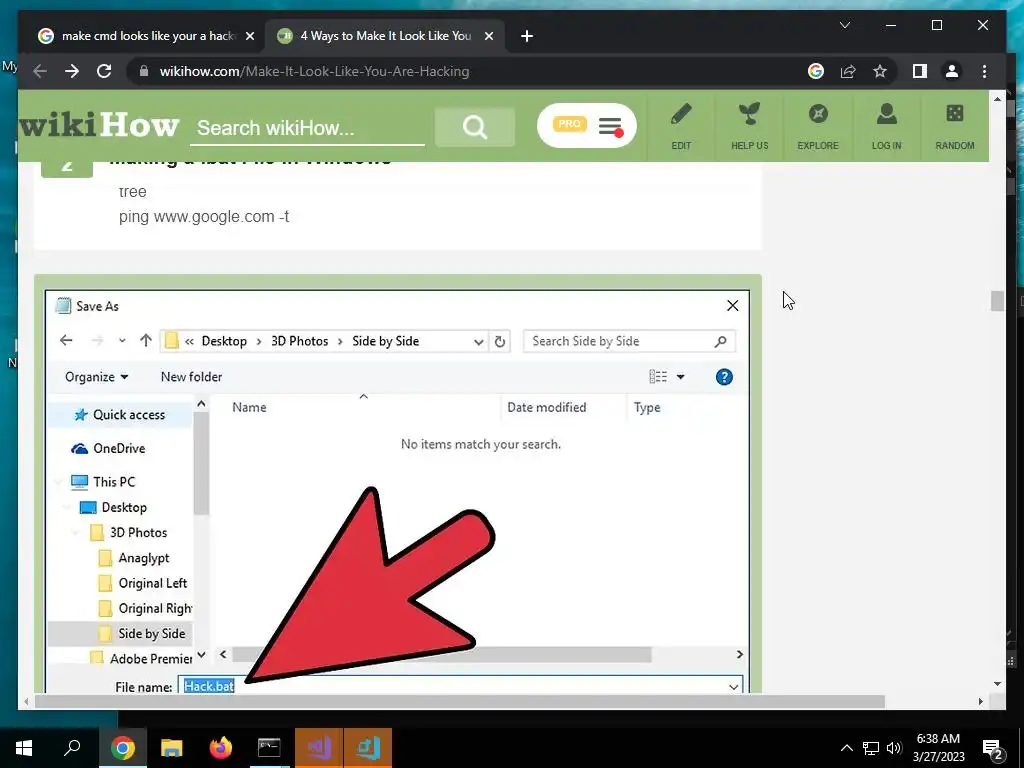Open a new Chrome tab

(527, 36)
